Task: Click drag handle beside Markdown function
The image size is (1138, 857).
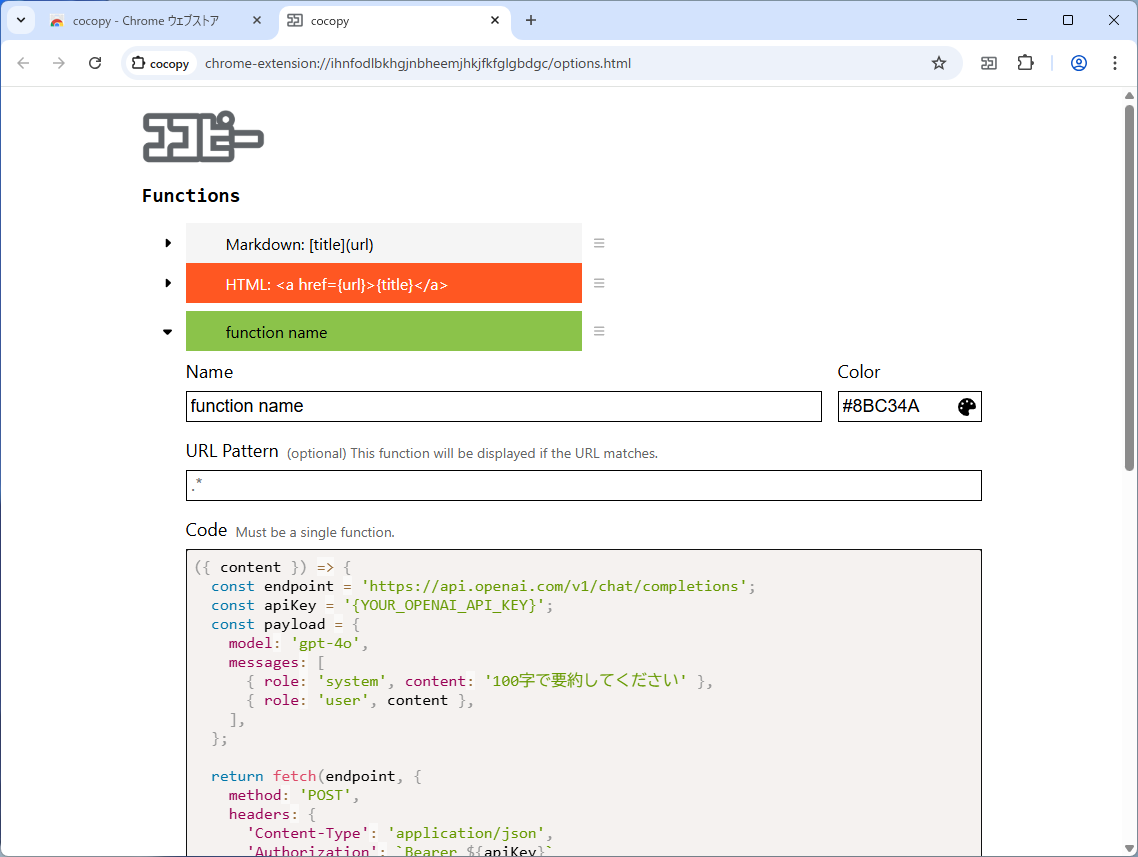Action: [x=599, y=243]
